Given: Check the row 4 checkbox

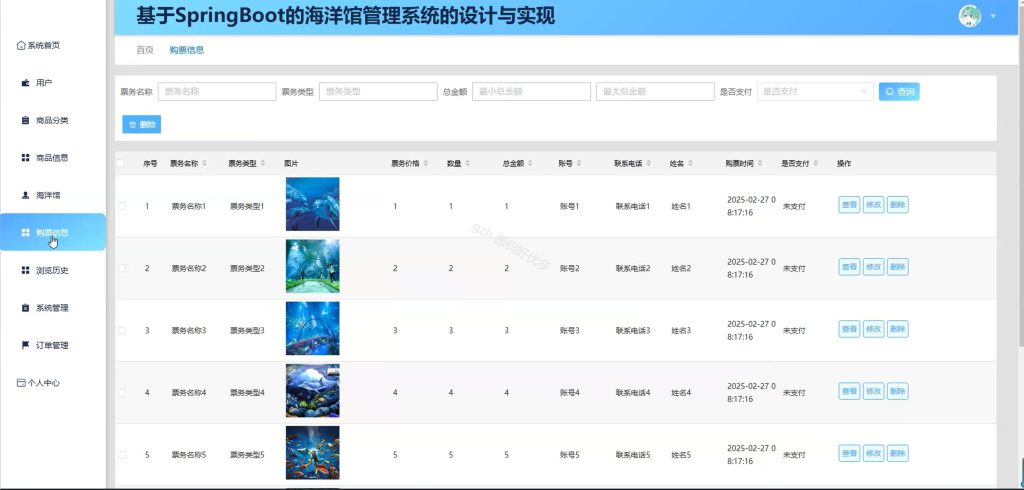Looking at the screenshot, I should coord(121,393).
